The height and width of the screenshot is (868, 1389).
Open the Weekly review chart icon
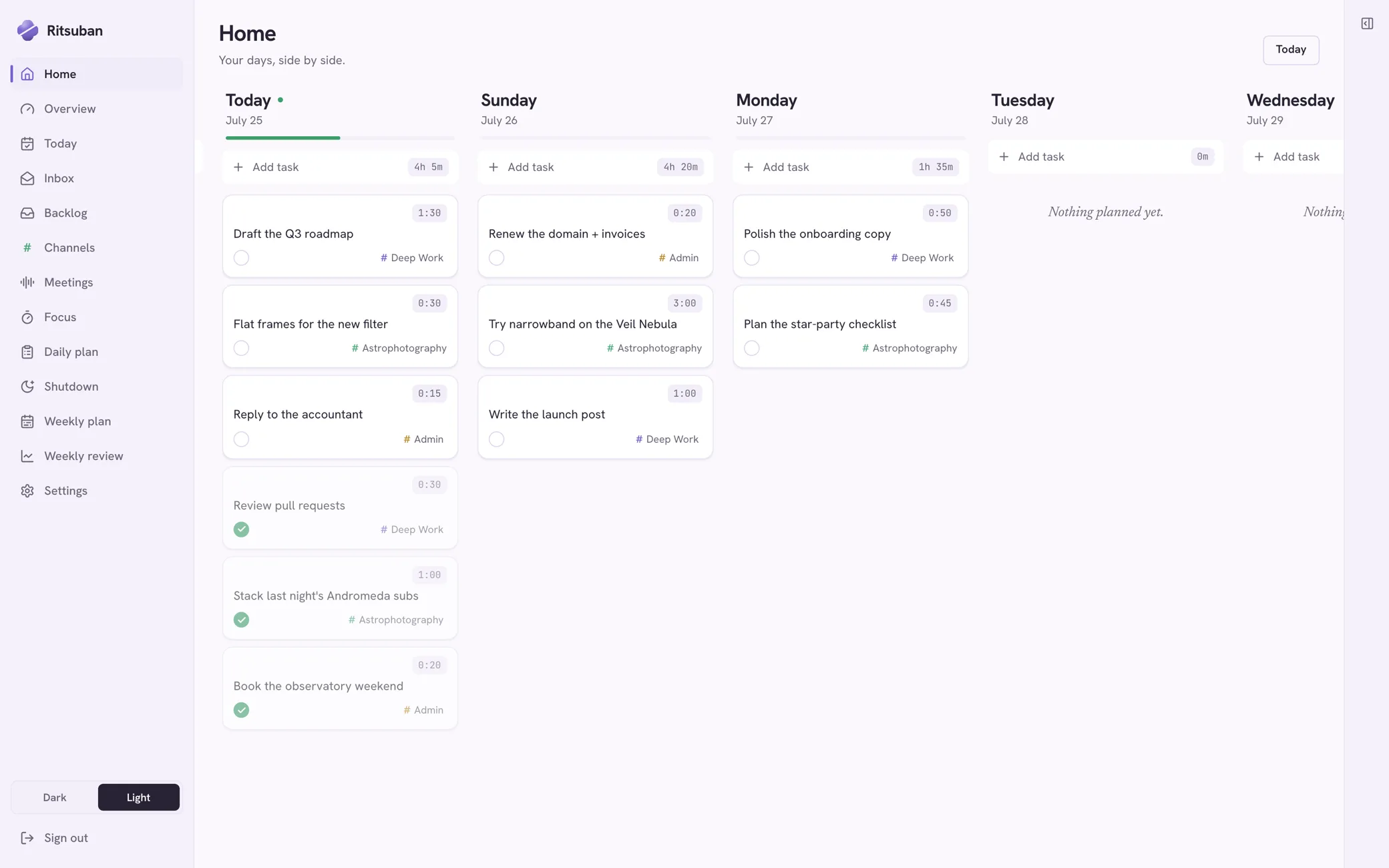(27, 456)
